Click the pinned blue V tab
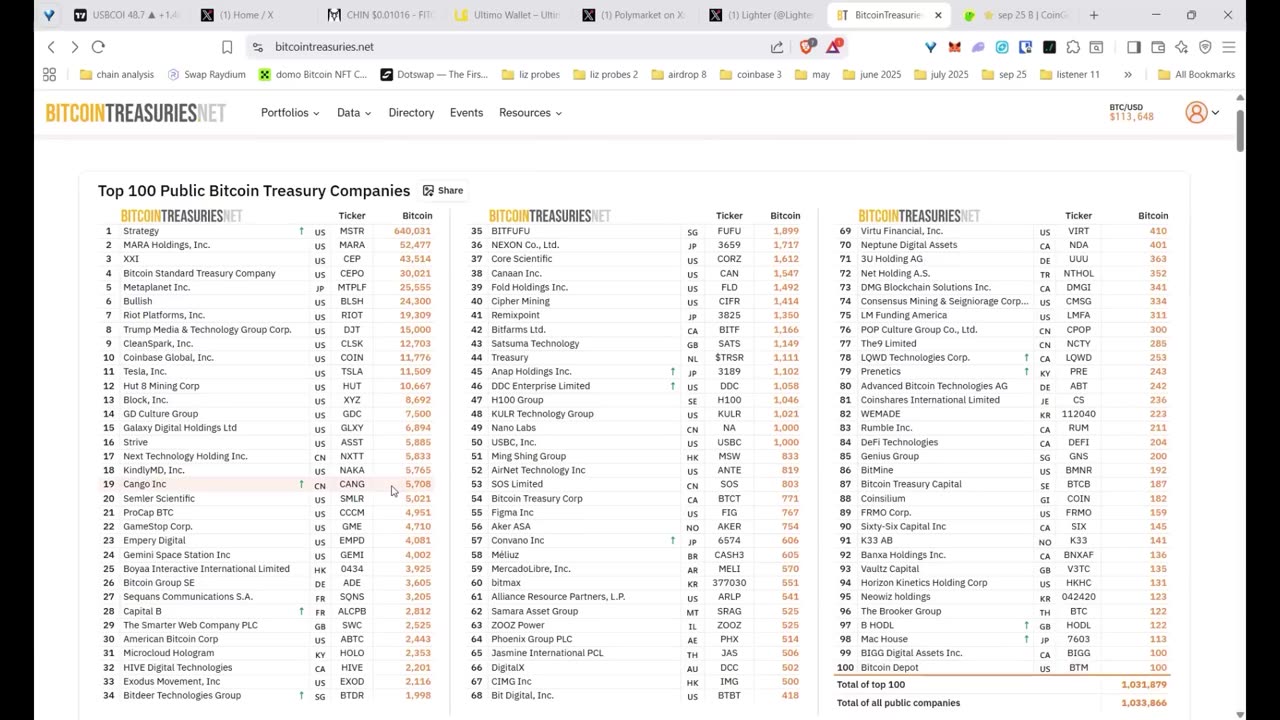Screen dimensions: 1280x720 pos(50,15)
